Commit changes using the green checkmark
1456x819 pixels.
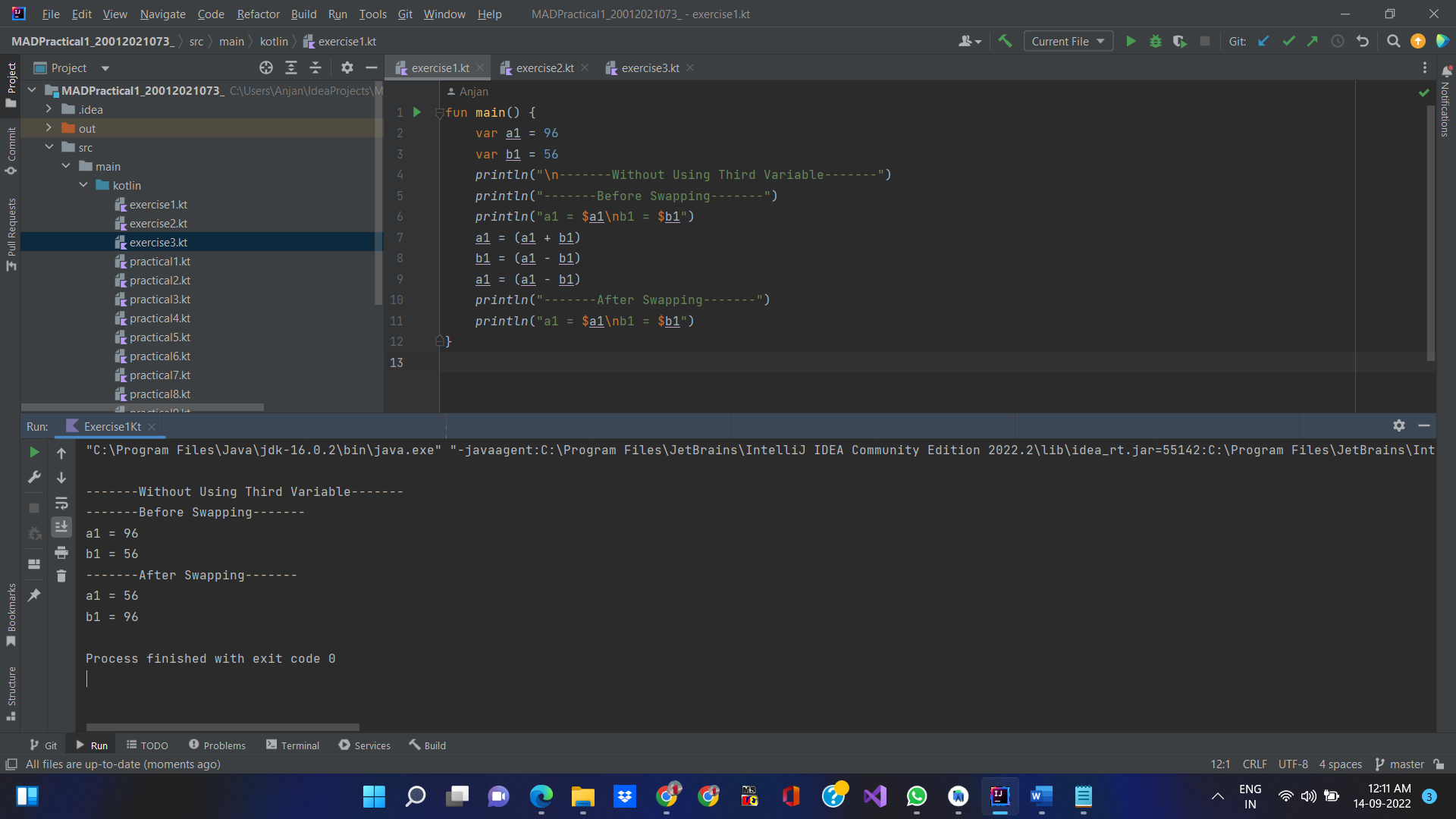[x=1288, y=41]
